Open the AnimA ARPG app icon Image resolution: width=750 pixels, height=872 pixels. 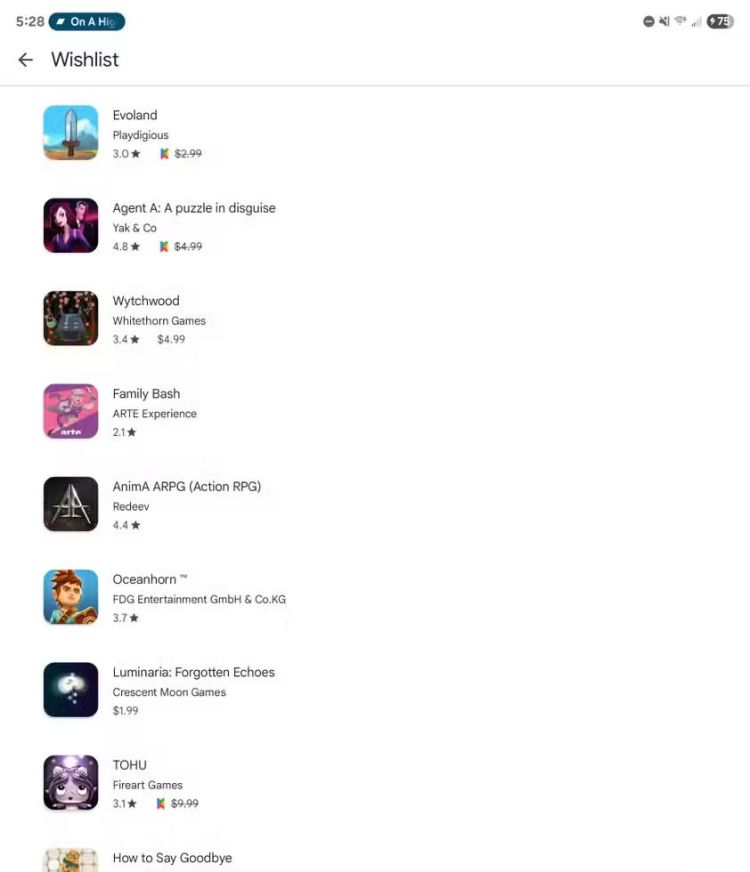coord(71,504)
